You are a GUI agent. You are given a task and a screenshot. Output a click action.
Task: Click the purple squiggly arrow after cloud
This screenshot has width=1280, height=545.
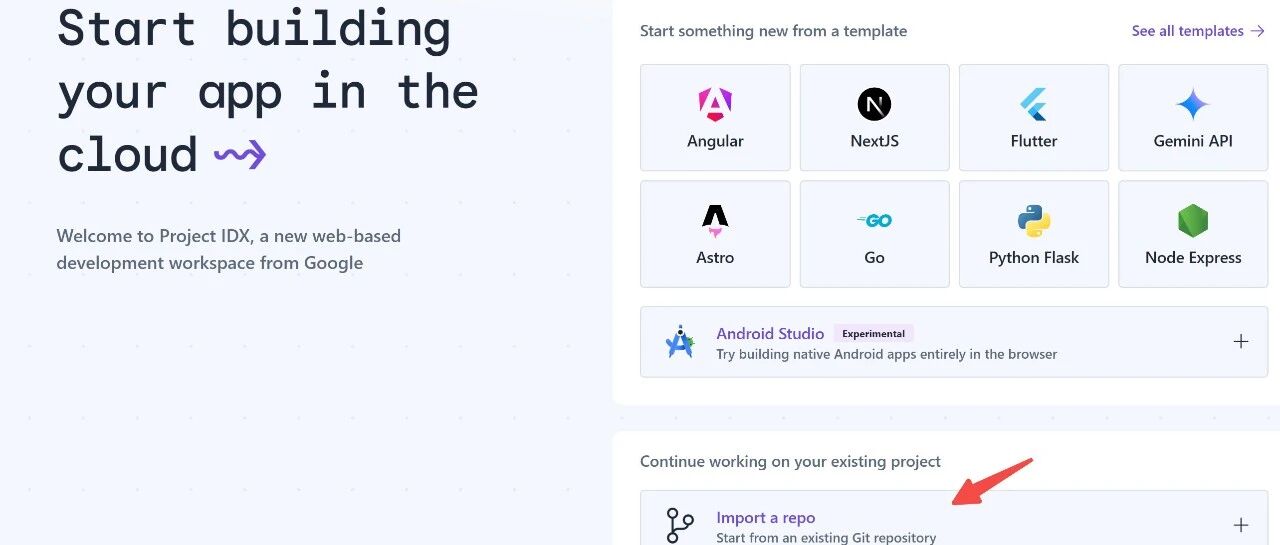[240, 154]
